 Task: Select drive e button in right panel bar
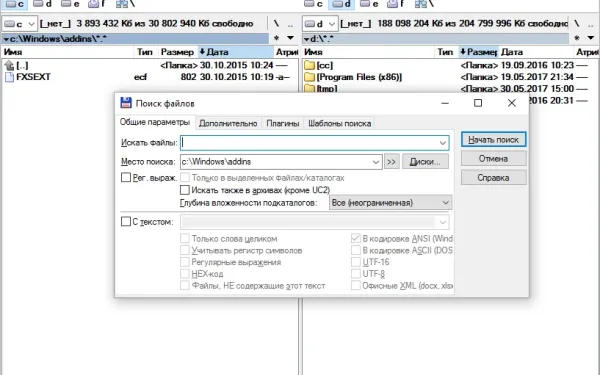click(369, 4)
